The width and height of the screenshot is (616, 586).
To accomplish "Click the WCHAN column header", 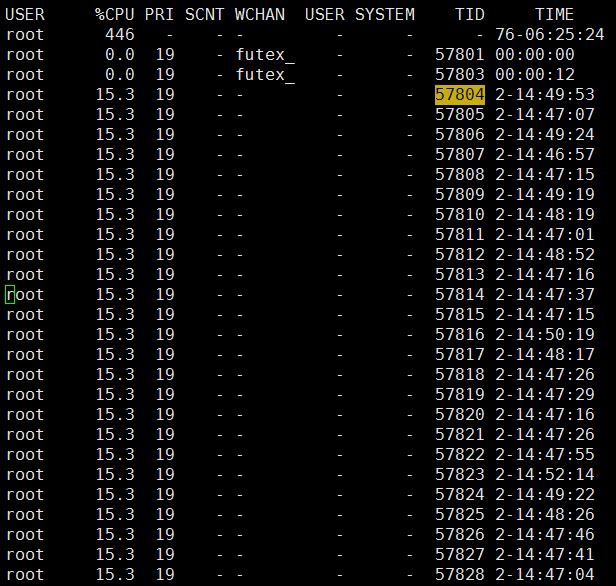I will (x=260, y=15).
